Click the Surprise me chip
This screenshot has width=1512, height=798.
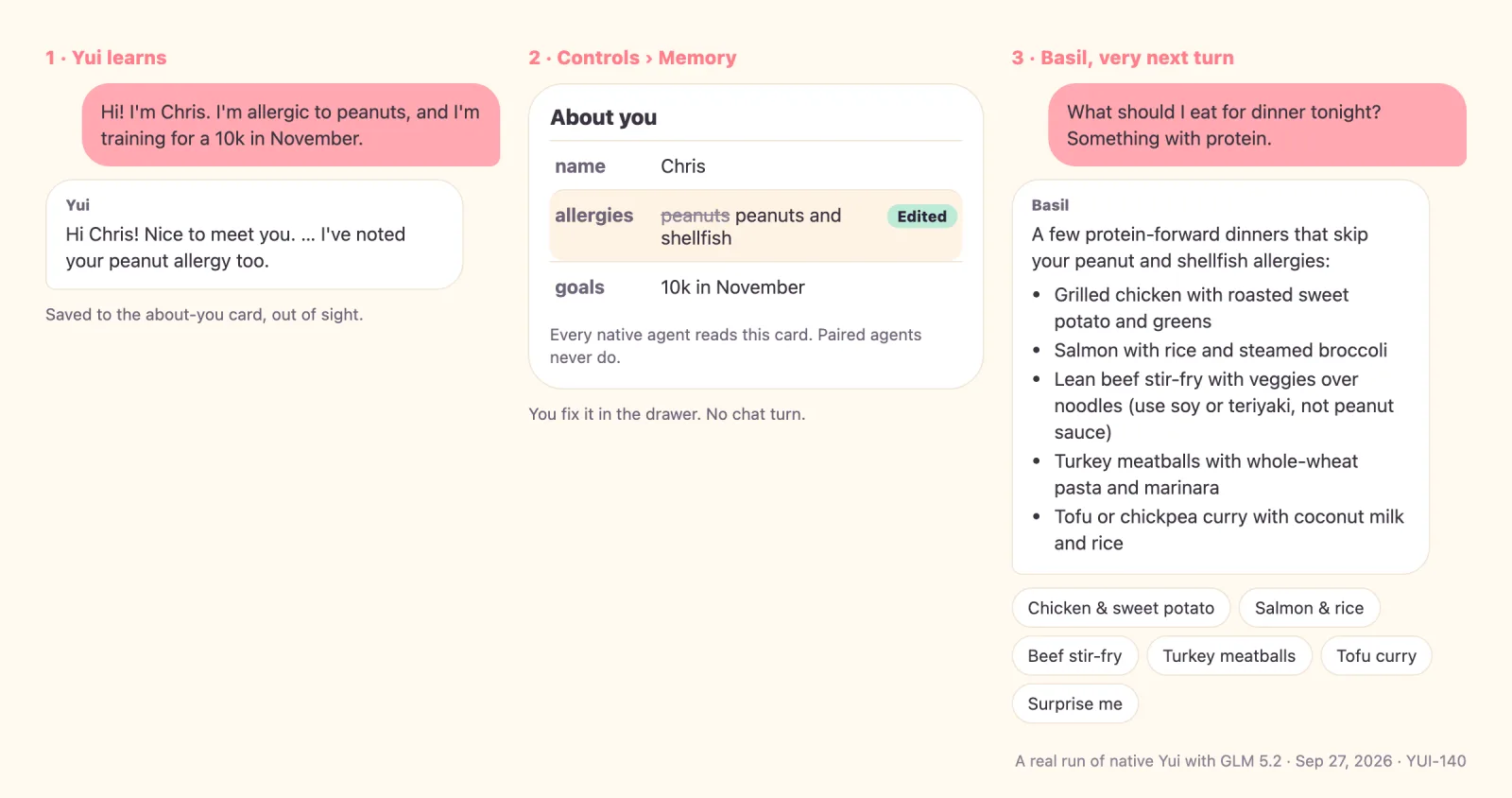(1074, 704)
